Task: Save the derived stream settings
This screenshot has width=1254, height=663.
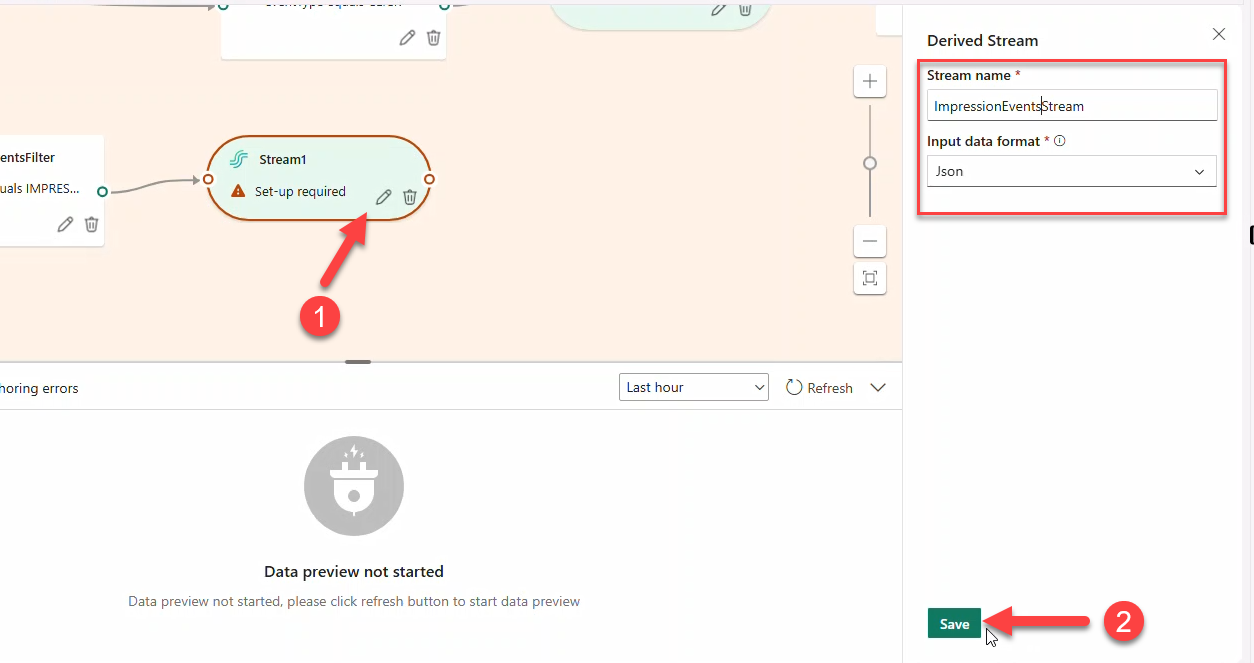Action: pyautogui.click(x=954, y=623)
